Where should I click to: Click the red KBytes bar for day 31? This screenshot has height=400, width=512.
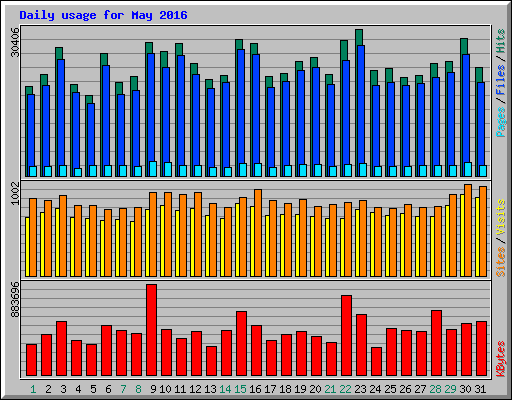tap(482, 349)
